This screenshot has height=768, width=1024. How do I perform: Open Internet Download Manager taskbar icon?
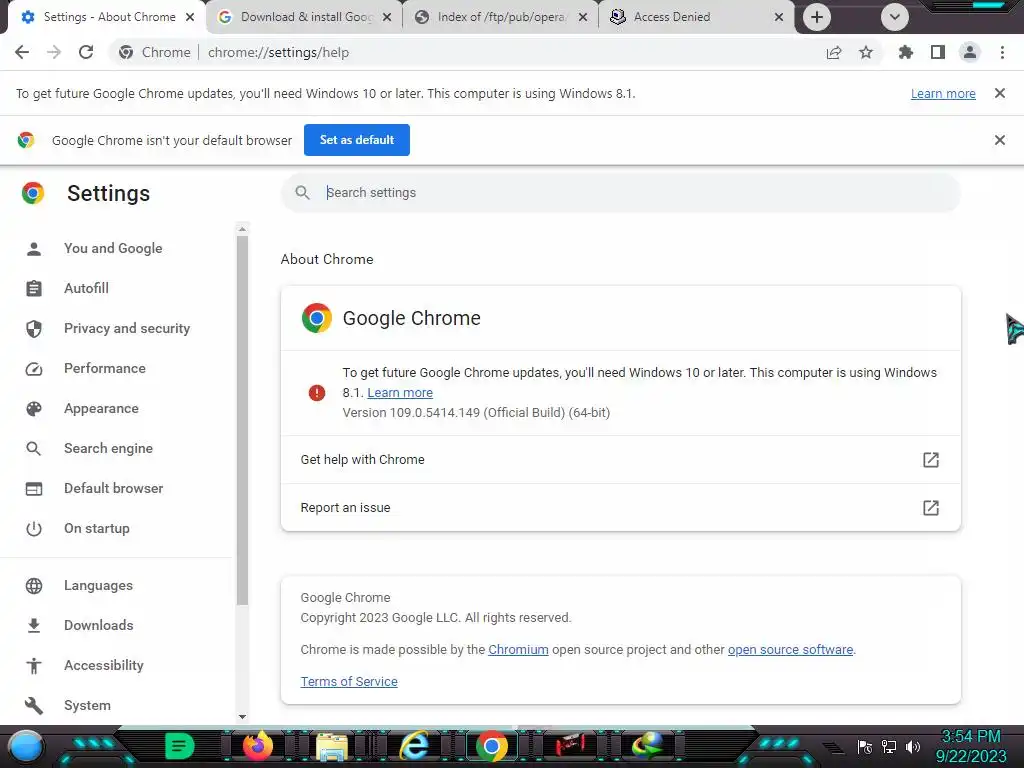[648, 744]
